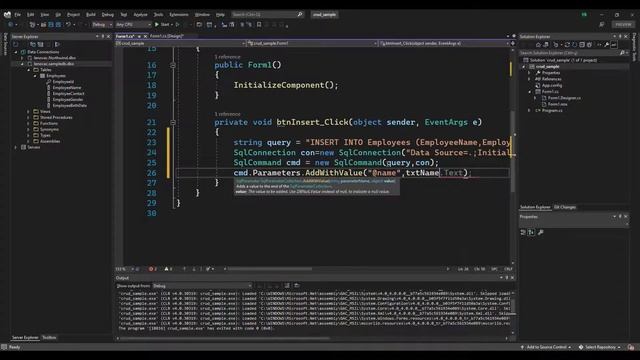
Task: Collapse btnInsert_Click method outlining box
Action: 173,122
